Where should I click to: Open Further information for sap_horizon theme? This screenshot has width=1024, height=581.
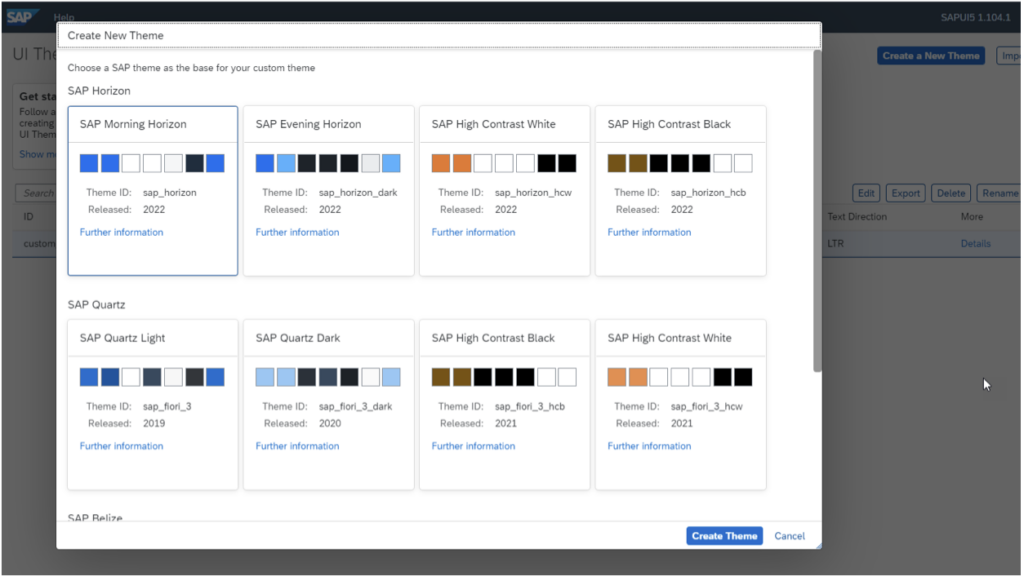[x=121, y=232]
